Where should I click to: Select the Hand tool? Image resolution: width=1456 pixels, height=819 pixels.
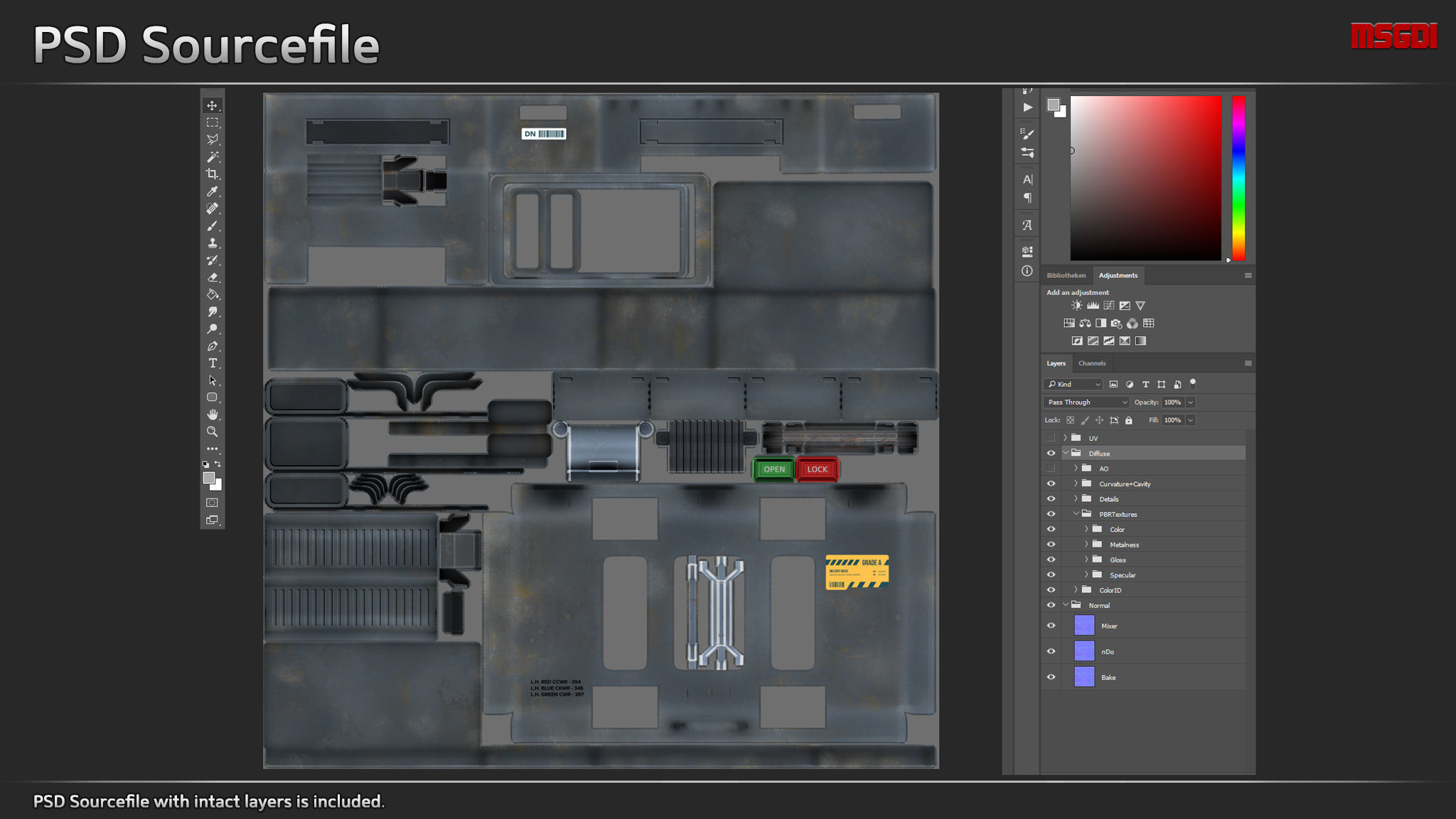point(212,414)
